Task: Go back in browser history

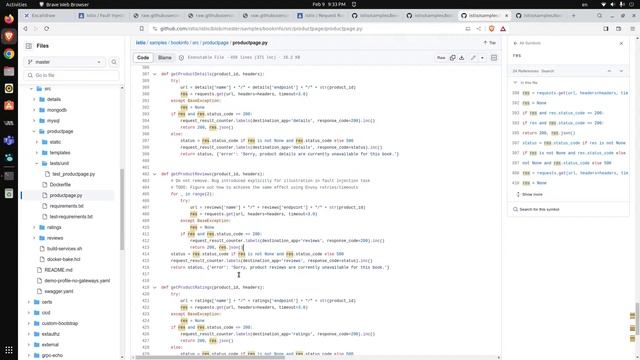Action: [25, 29]
